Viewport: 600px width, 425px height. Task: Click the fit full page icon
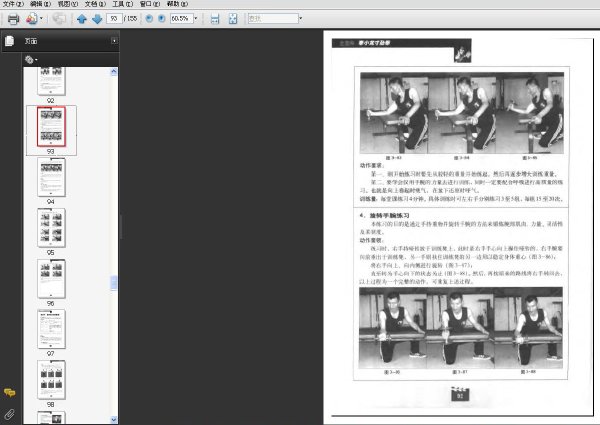tap(233, 19)
